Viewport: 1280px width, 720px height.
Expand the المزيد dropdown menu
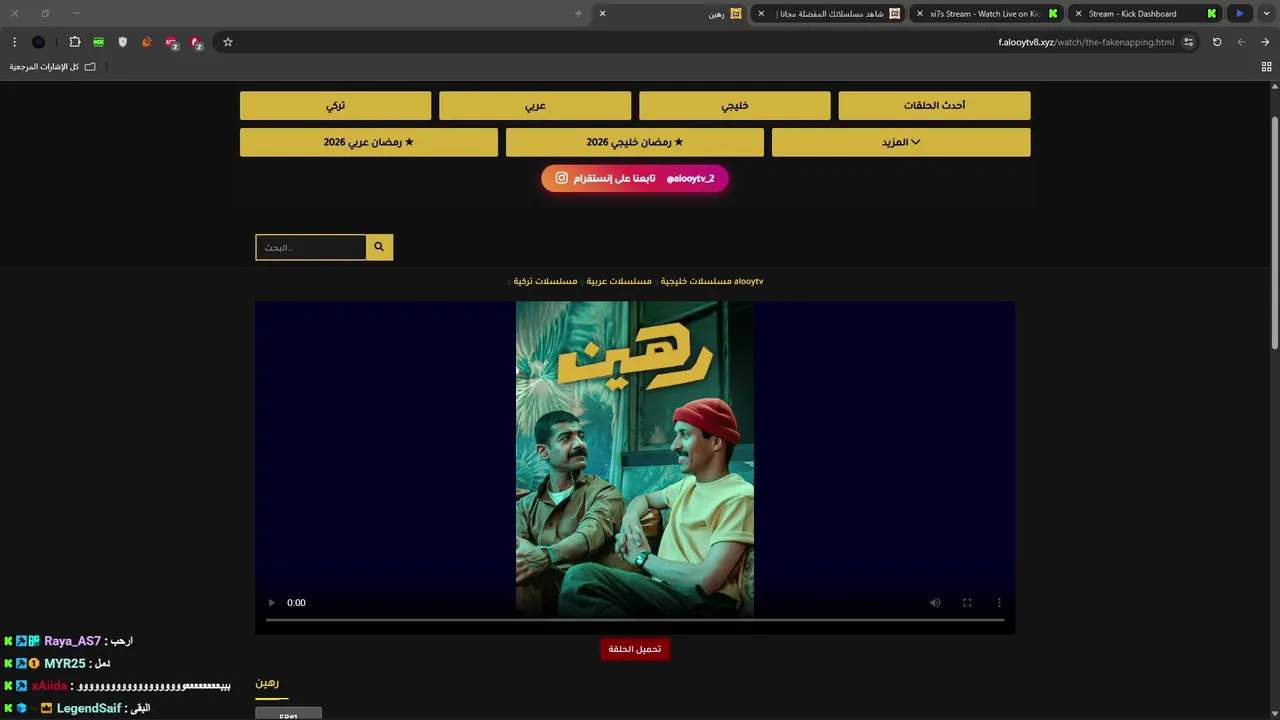click(901, 142)
